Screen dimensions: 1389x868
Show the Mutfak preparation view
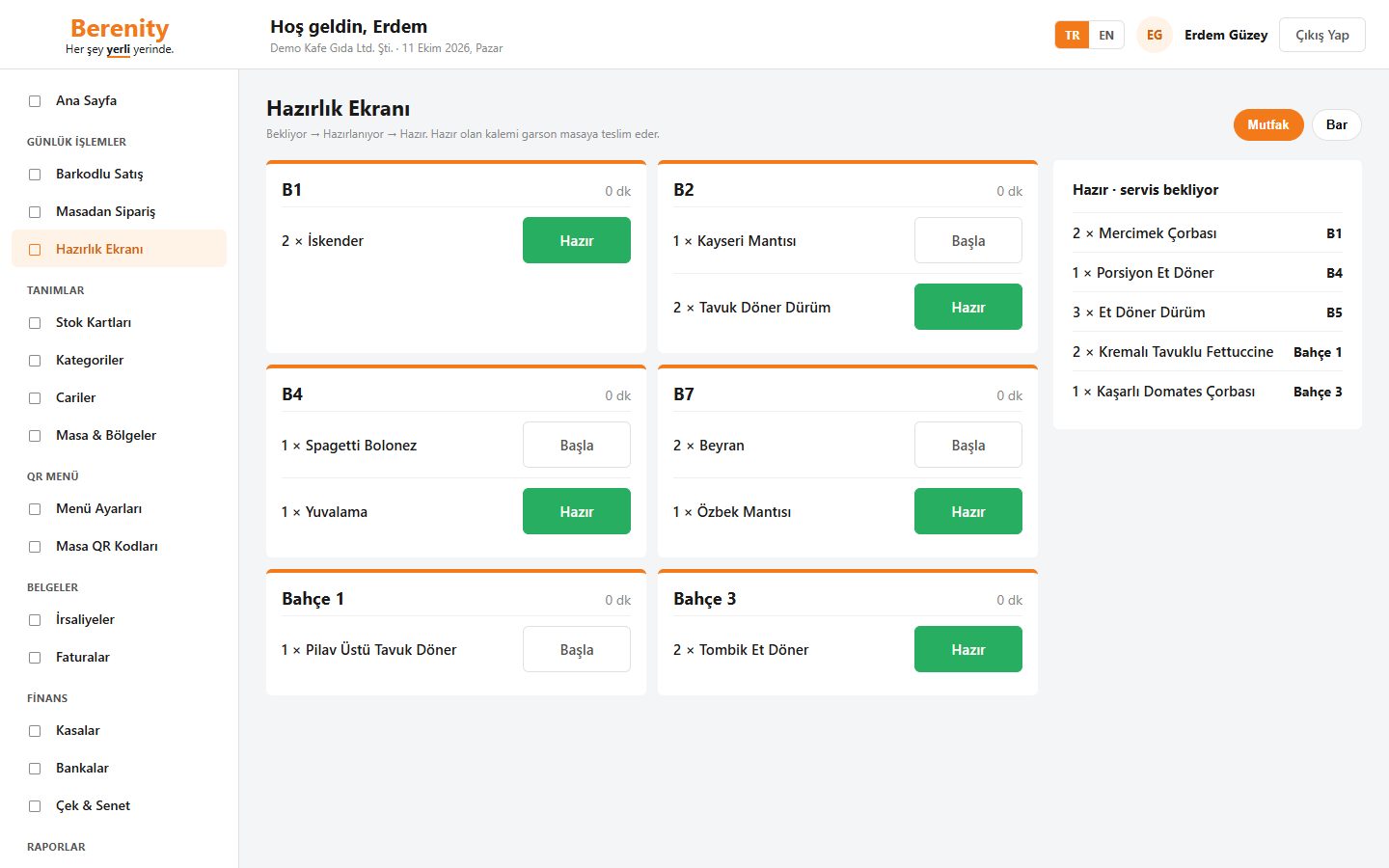[1268, 124]
